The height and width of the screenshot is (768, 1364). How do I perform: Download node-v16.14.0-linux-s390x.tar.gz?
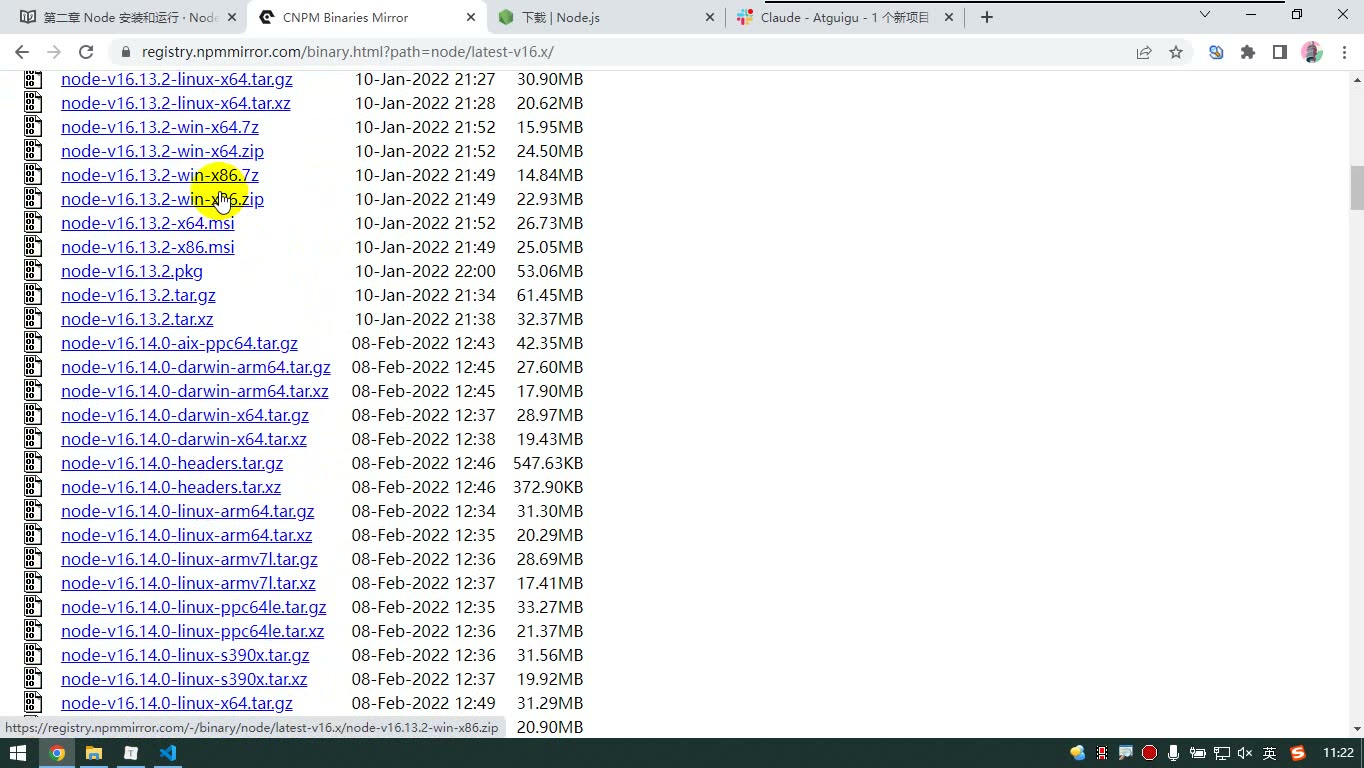click(x=185, y=655)
